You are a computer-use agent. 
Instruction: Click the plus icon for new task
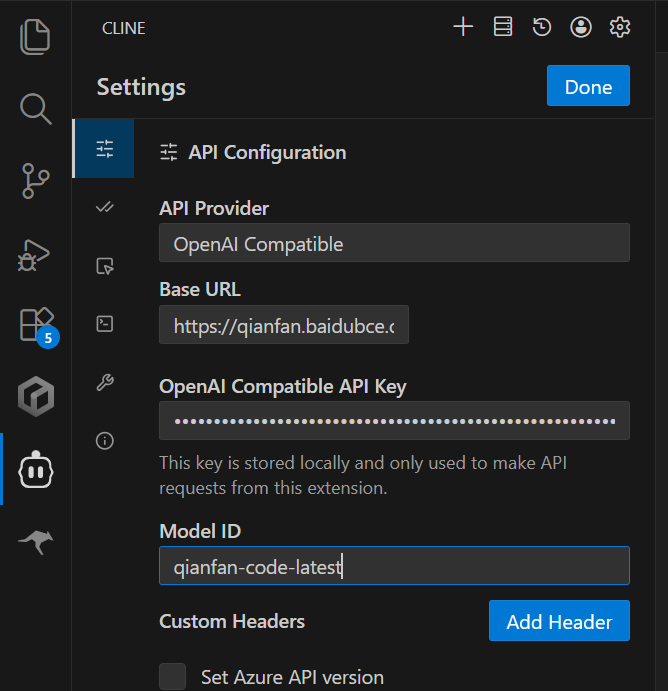[x=462, y=28]
